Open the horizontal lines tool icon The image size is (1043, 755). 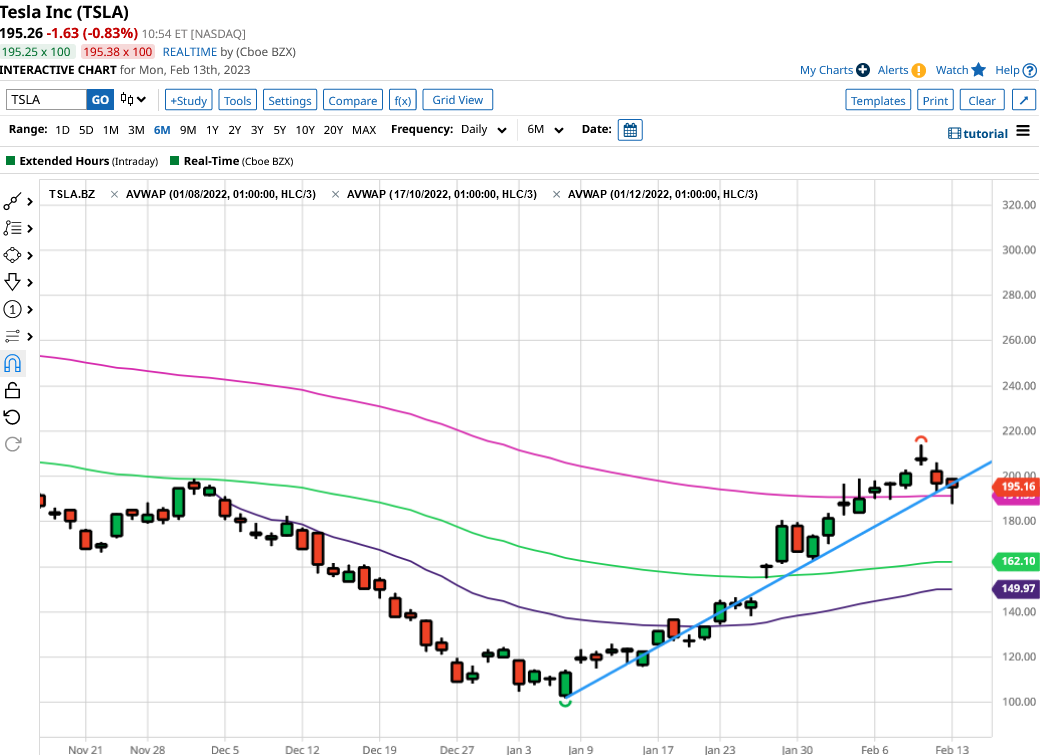(x=13, y=337)
